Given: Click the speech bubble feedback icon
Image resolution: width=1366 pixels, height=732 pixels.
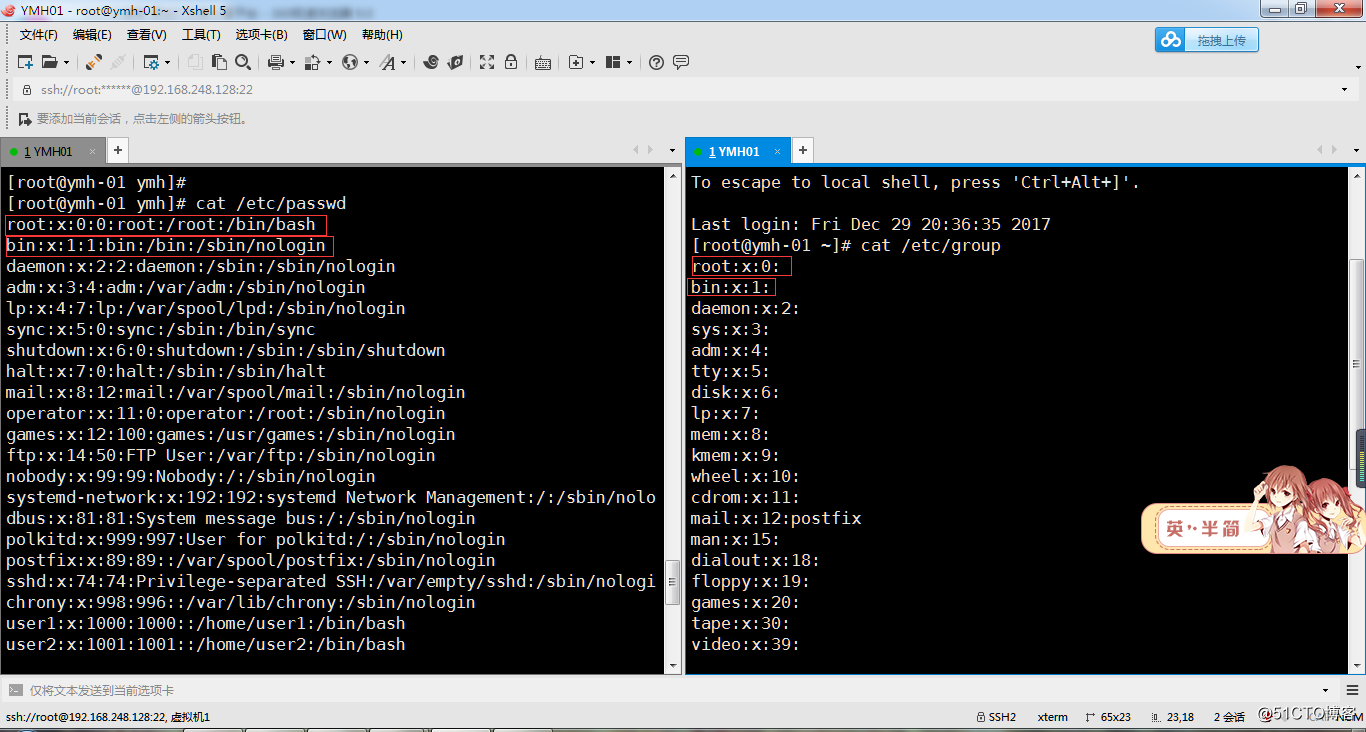Looking at the screenshot, I should click(681, 62).
